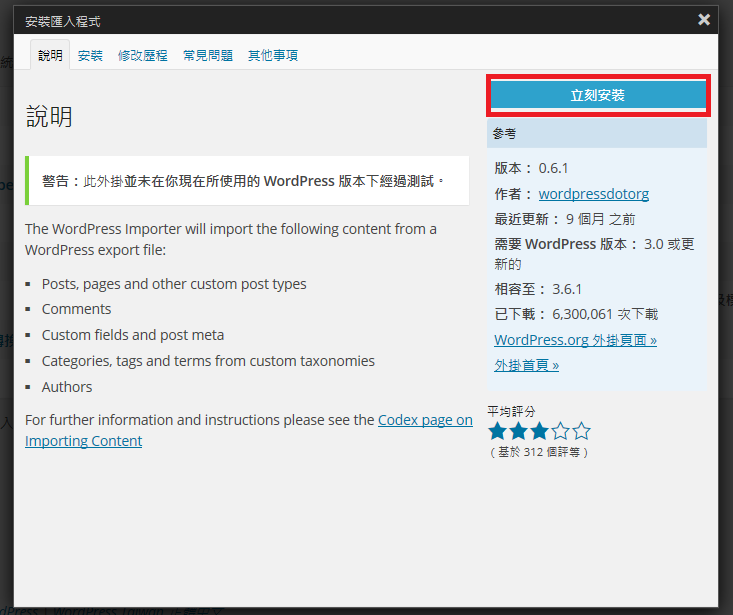The width and height of the screenshot is (733, 615).
Task: Follow the Codex page on Importing Content link
Action: 249,430
